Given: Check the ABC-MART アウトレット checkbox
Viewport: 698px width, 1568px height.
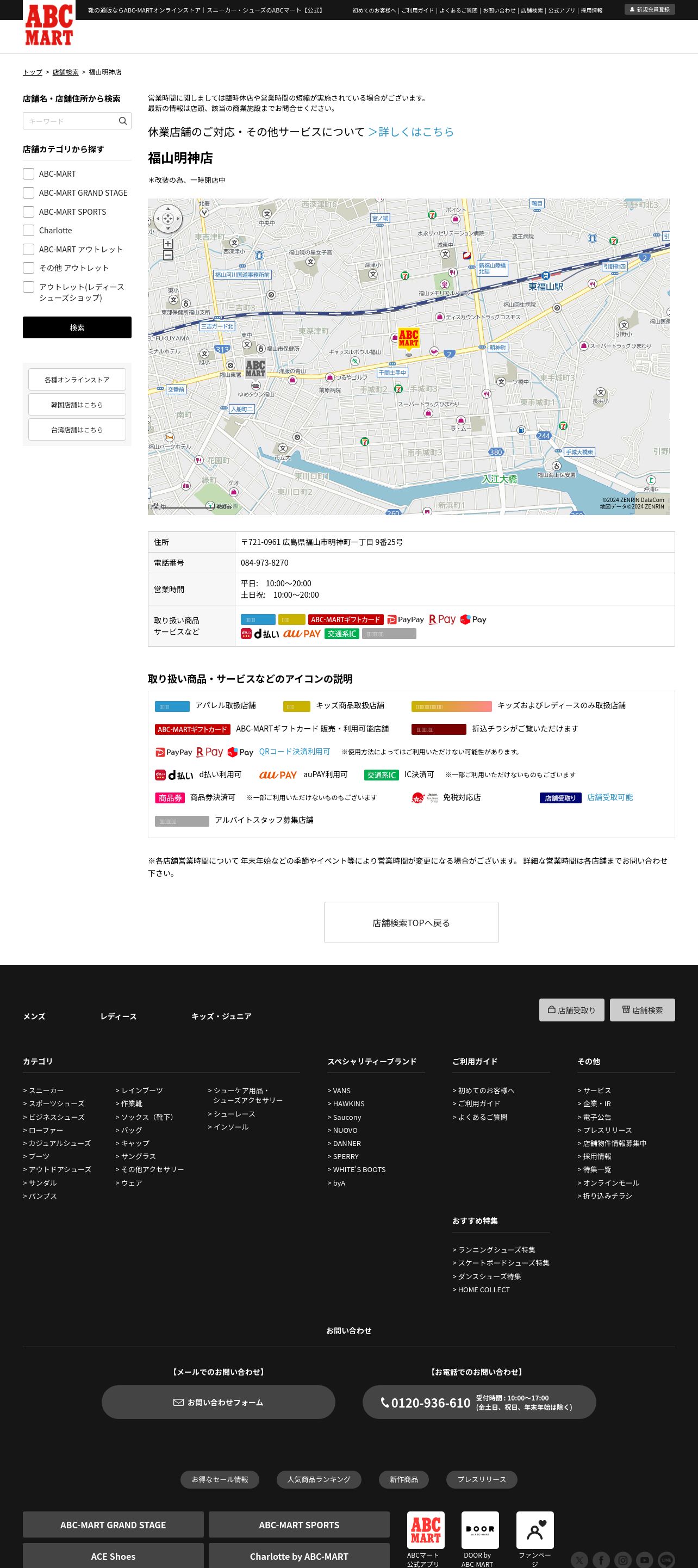Looking at the screenshot, I should 29,249.
